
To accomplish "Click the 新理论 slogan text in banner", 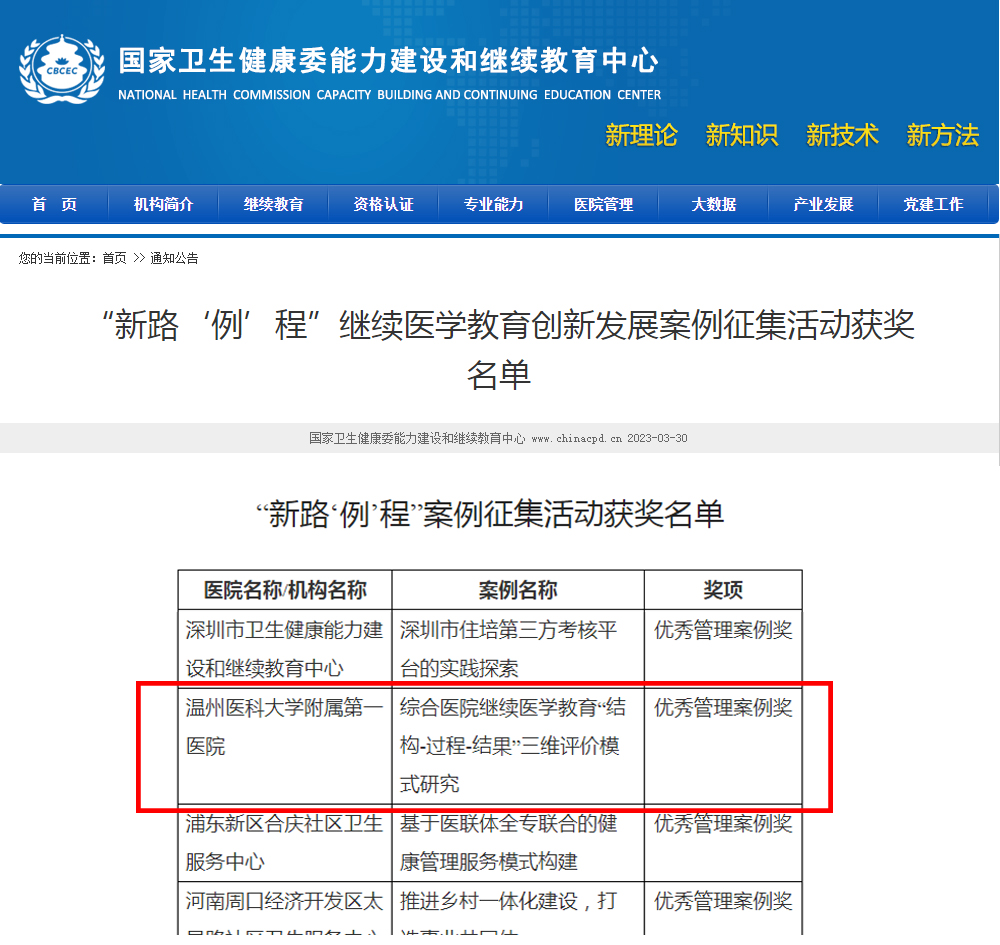I will coord(641,135).
